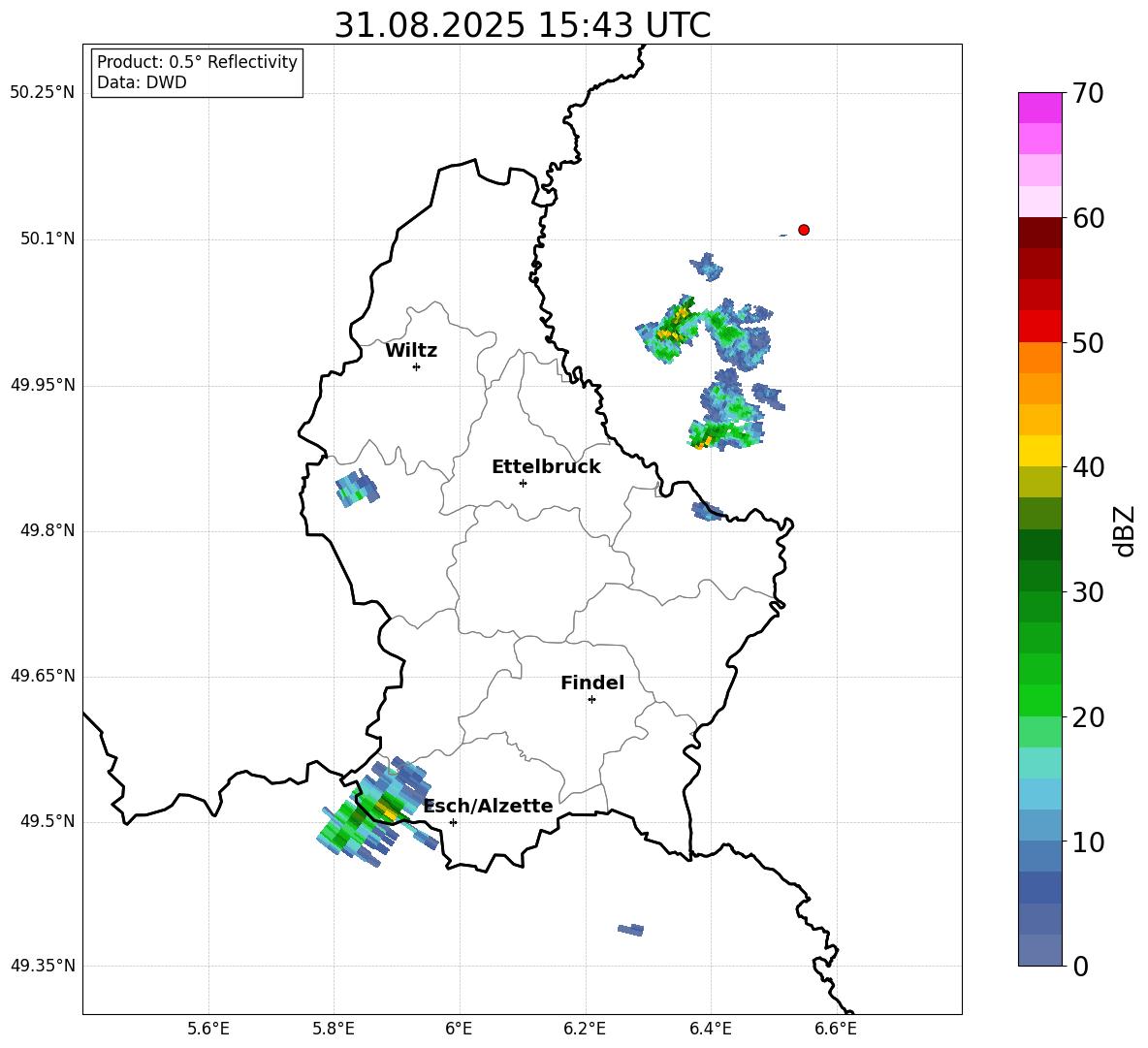Click the 20 colorbar tick label
The image size is (1148, 1048).
1088,717
